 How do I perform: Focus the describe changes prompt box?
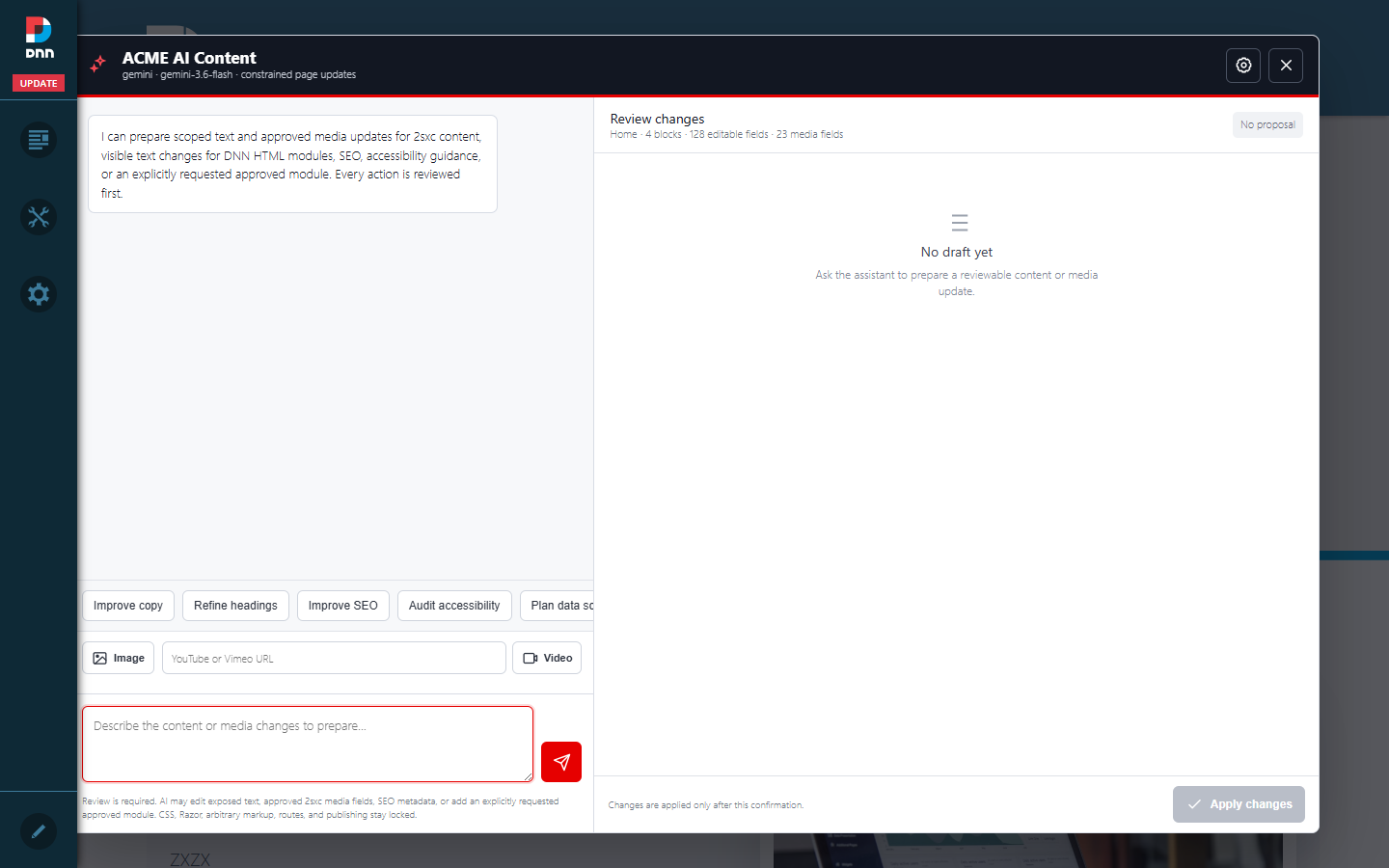tap(308, 744)
